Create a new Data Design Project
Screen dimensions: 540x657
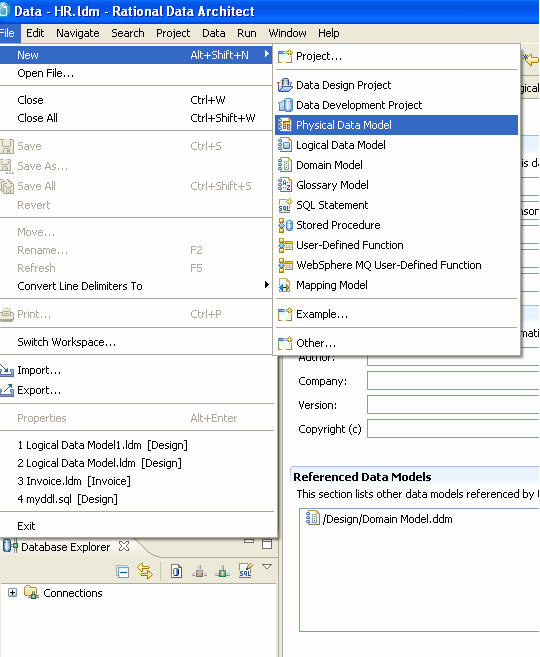(x=396, y=85)
